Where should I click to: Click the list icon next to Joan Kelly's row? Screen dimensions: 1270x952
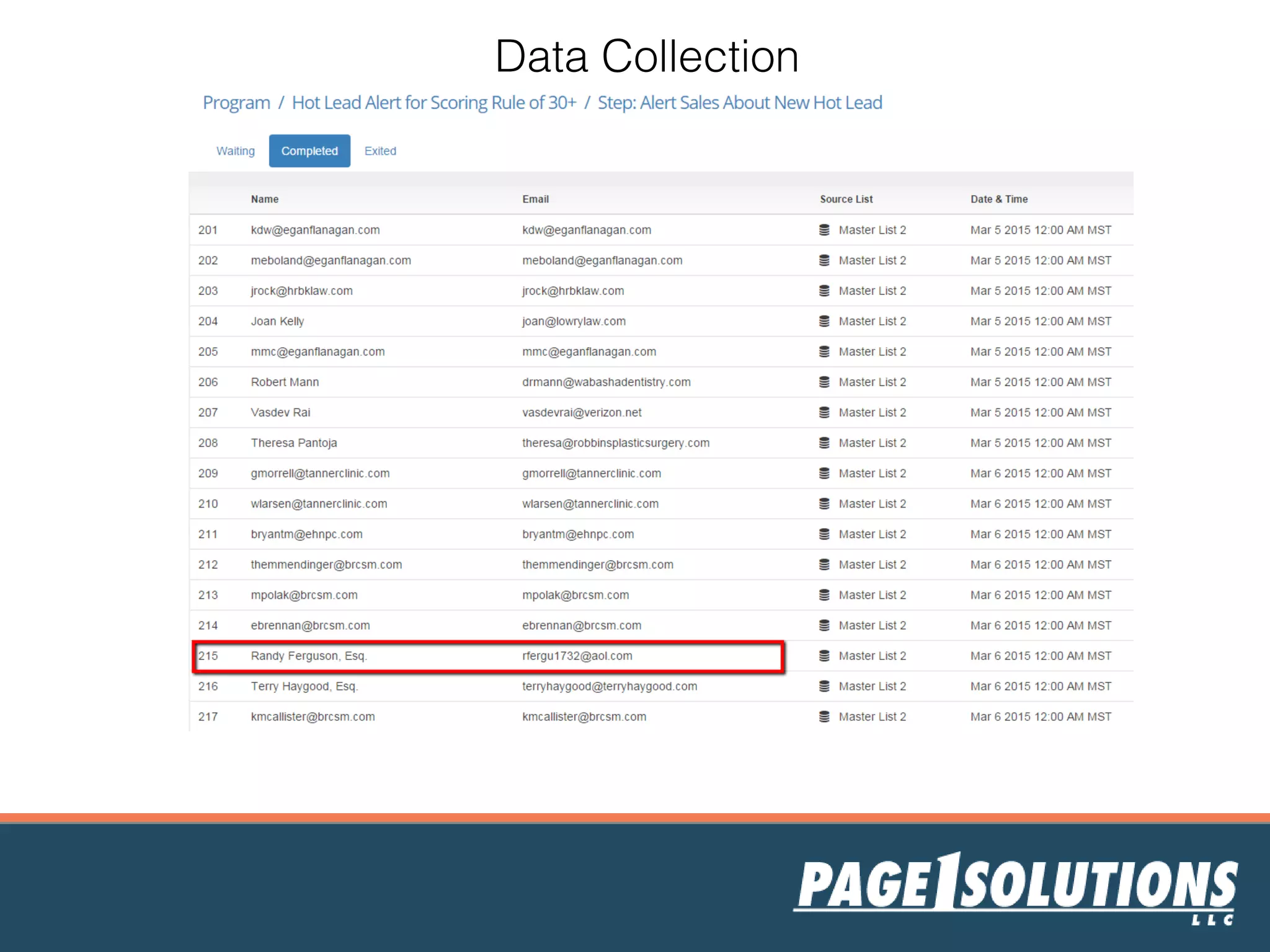tap(824, 321)
